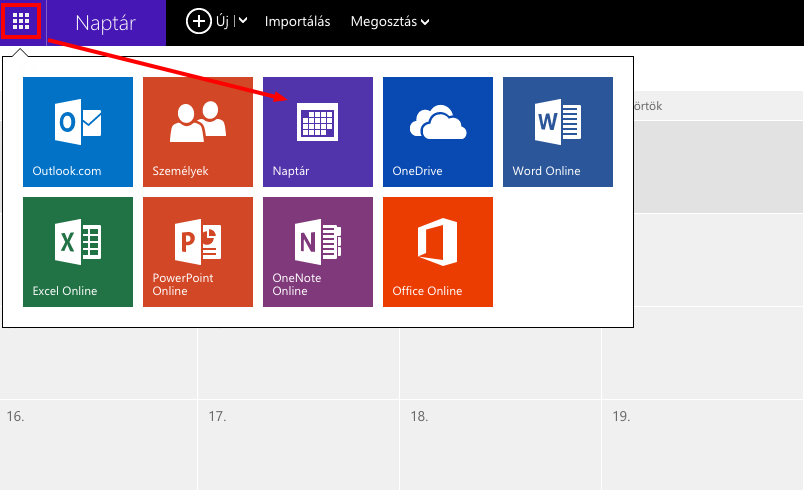Click the Naptár header title
Image resolution: width=804 pixels, height=490 pixels.
(106, 23)
